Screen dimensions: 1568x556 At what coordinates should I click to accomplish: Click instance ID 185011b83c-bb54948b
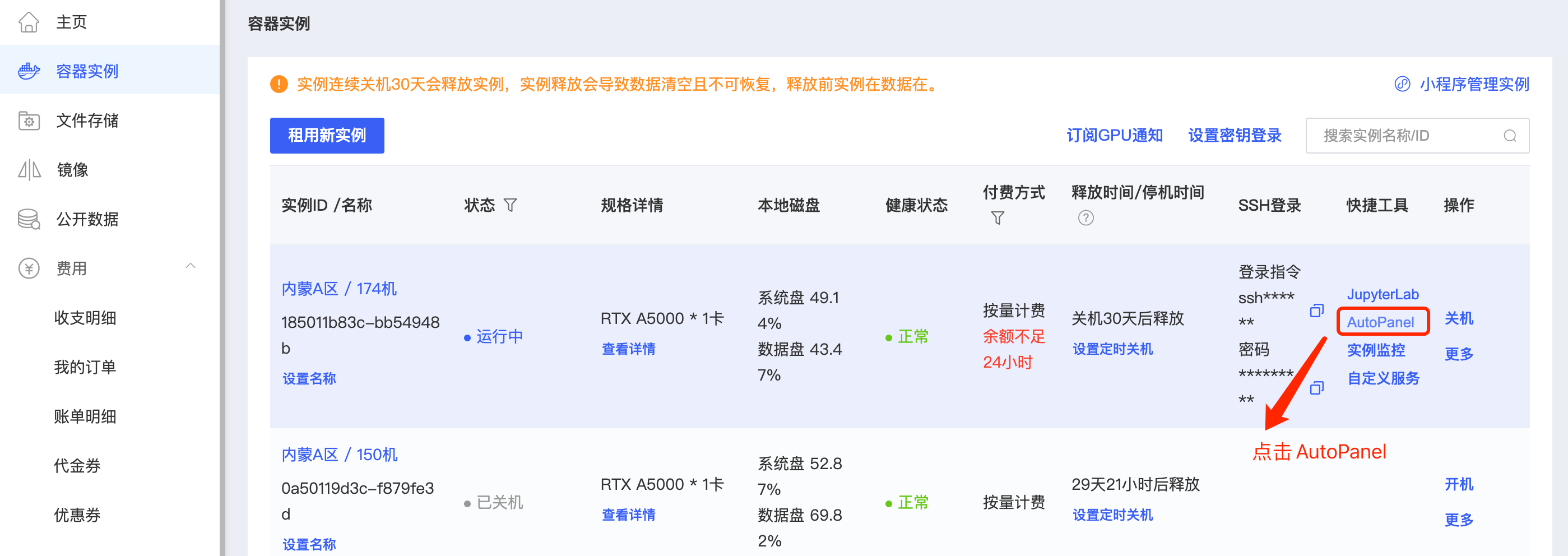pyautogui.click(x=360, y=336)
